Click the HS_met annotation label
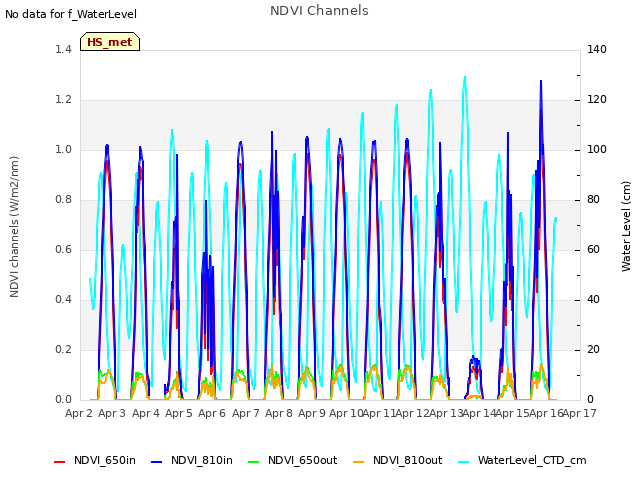 click(x=110, y=42)
